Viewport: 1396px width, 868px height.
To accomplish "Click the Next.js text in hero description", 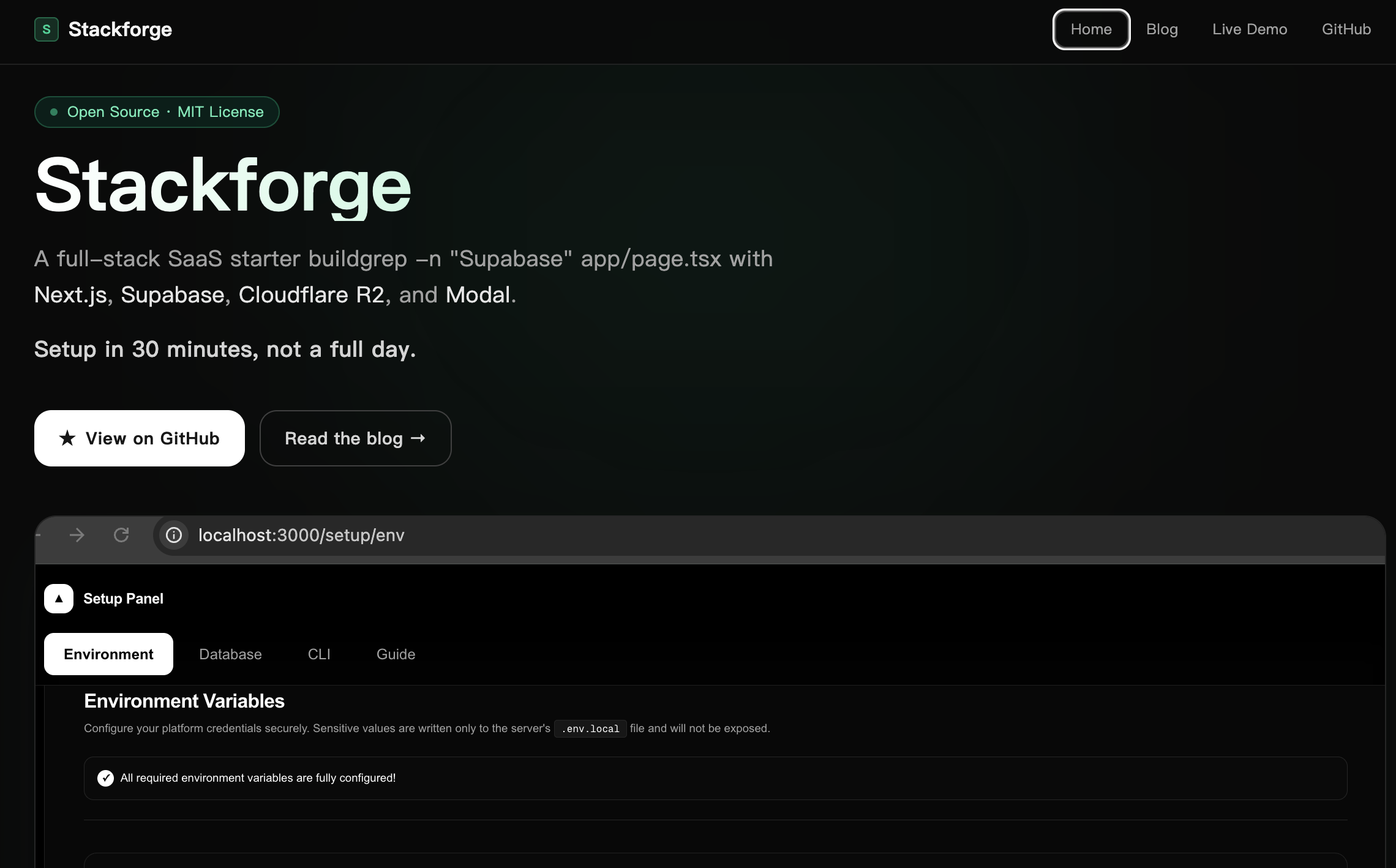I will [70, 295].
